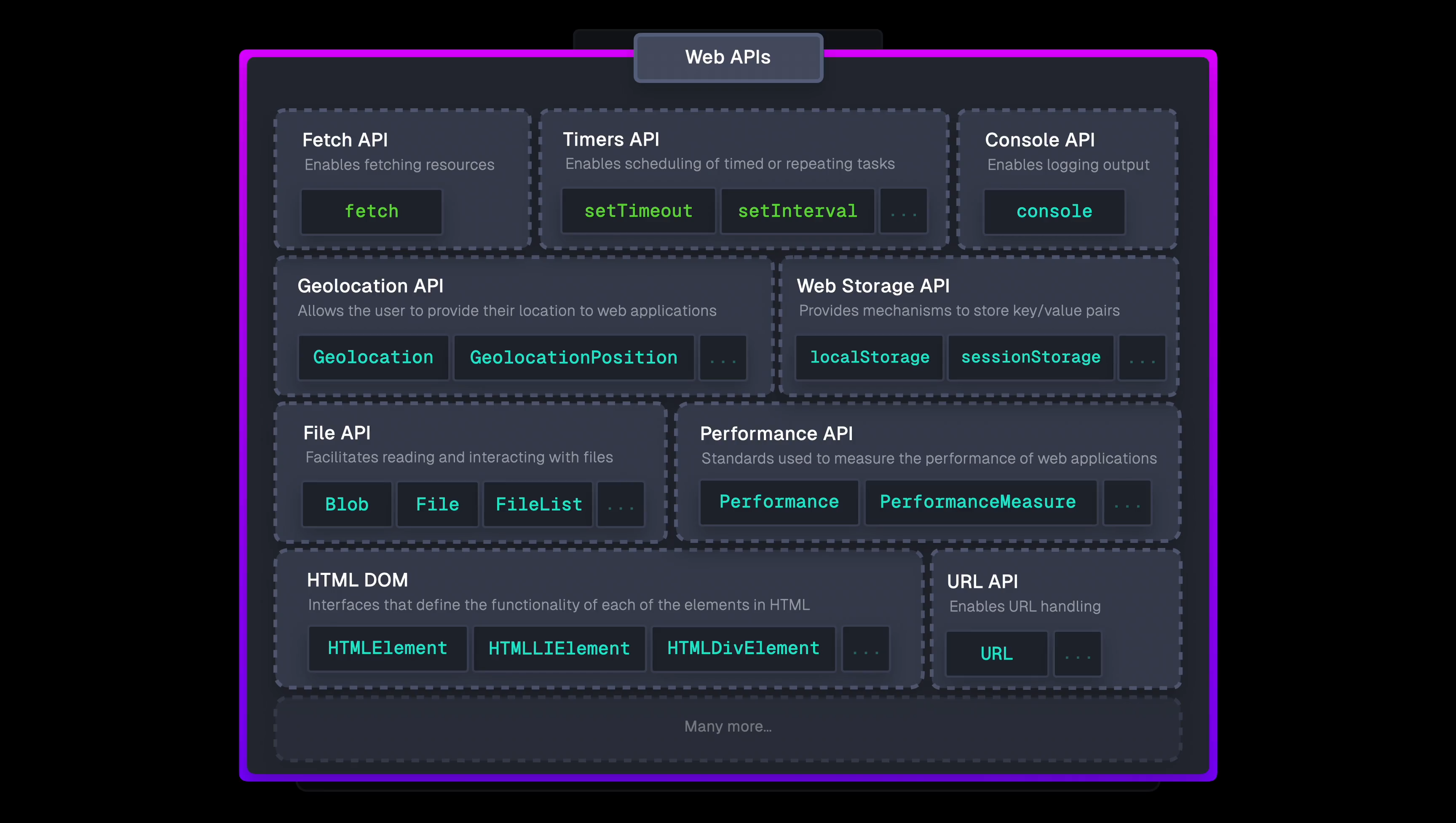Expand Timers API ellipsis box
Viewport: 1456px width, 823px height.
(903, 211)
